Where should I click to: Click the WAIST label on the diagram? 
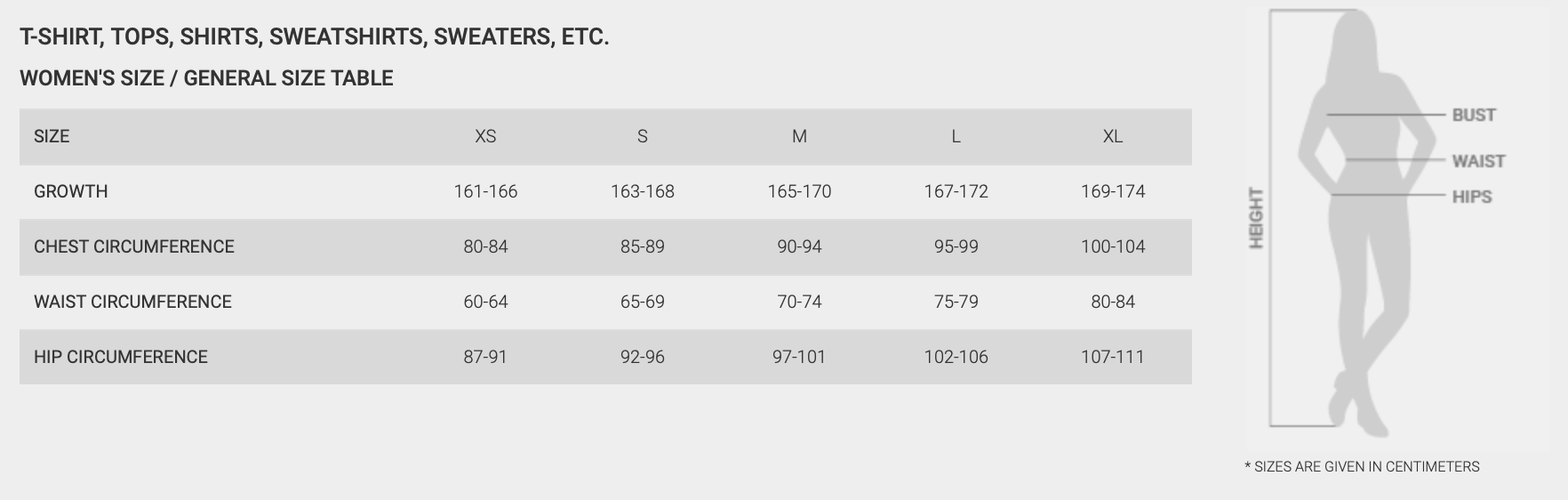pyautogui.click(x=1478, y=161)
